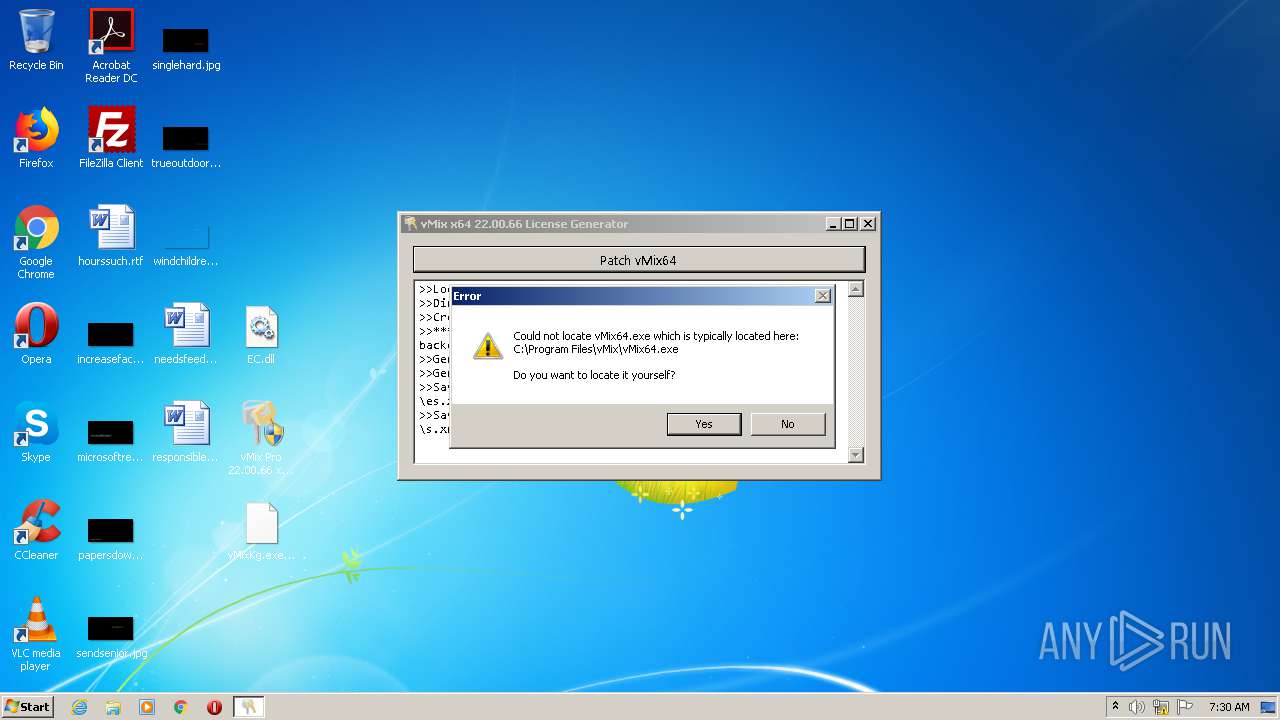The width and height of the screenshot is (1280, 720).
Task: Select the Firefox desktop shortcut
Action: pos(36,138)
